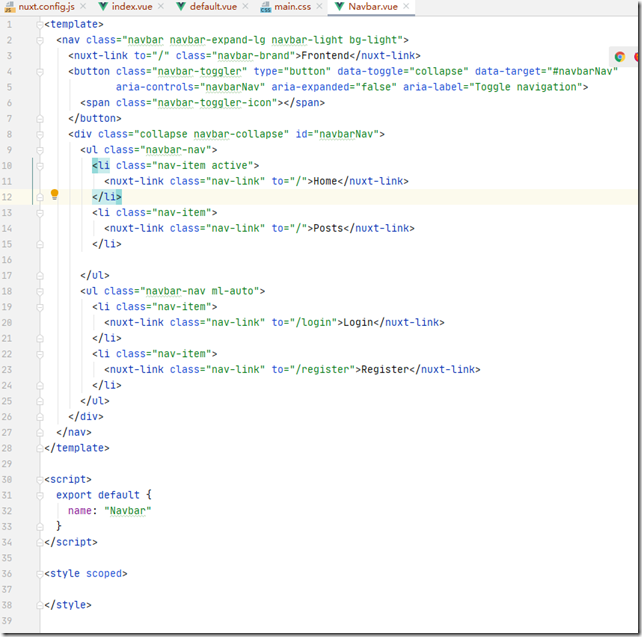Image resolution: width=642 pixels, height=637 pixels.
Task: Click the style scoped opening tag
Action: 86,574
